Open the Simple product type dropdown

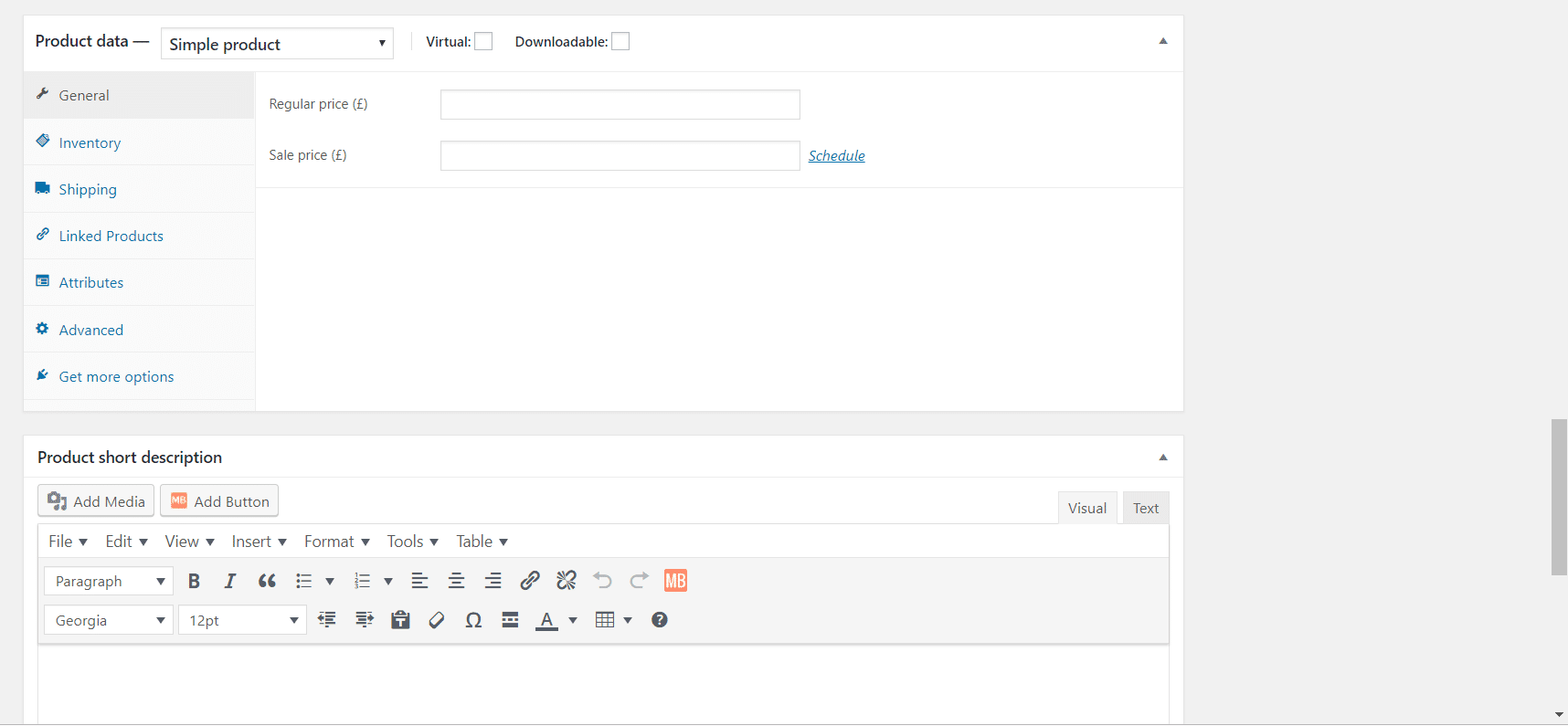pyautogui.click(x=277, y=44)
